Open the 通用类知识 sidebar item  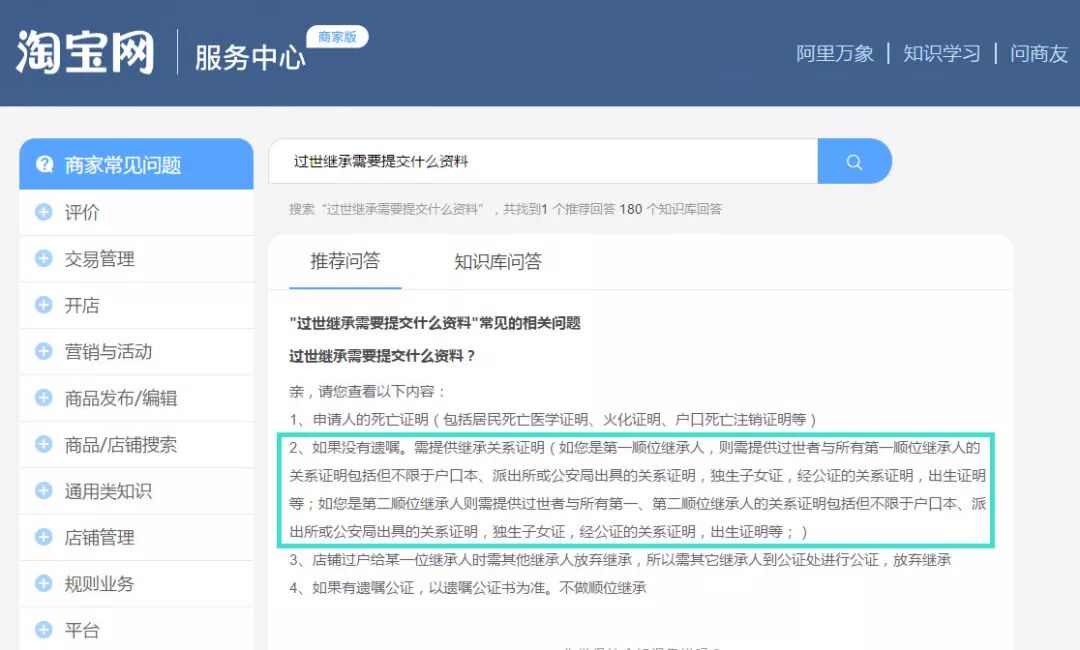tap(136, 490)
